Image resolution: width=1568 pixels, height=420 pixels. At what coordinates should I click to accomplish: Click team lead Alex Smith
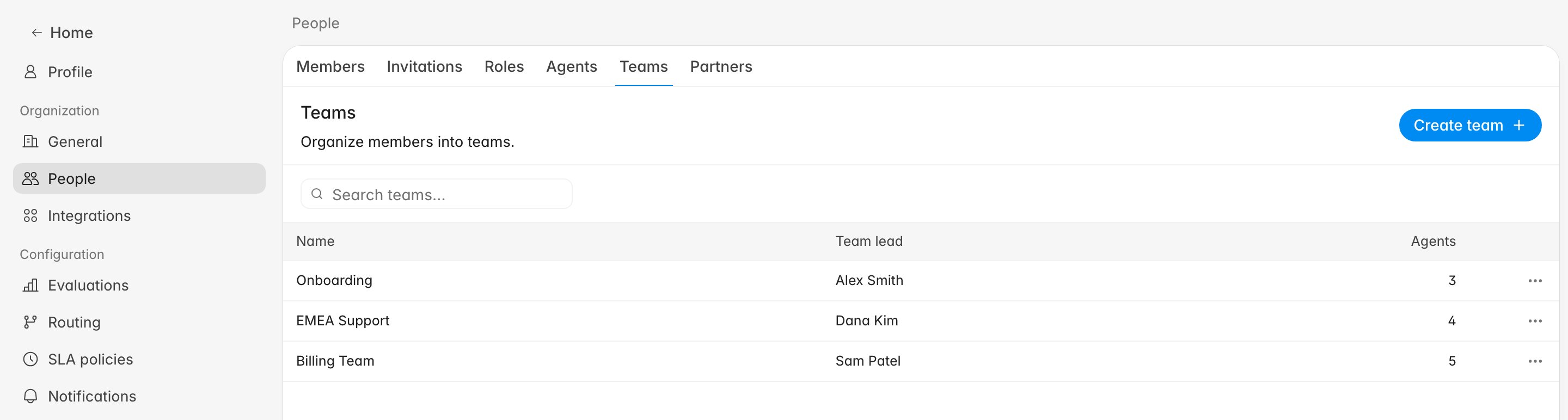coord(869,281)
